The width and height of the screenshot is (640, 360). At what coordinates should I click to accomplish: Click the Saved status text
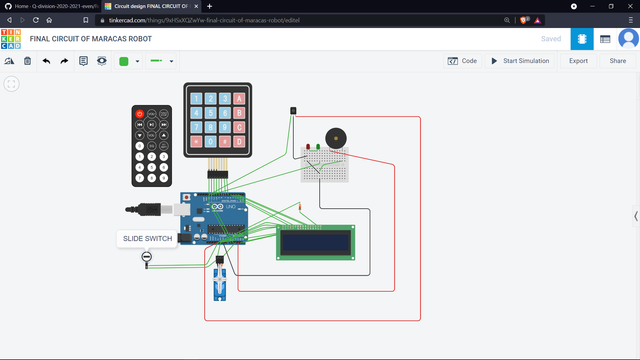tap(551, 39)
